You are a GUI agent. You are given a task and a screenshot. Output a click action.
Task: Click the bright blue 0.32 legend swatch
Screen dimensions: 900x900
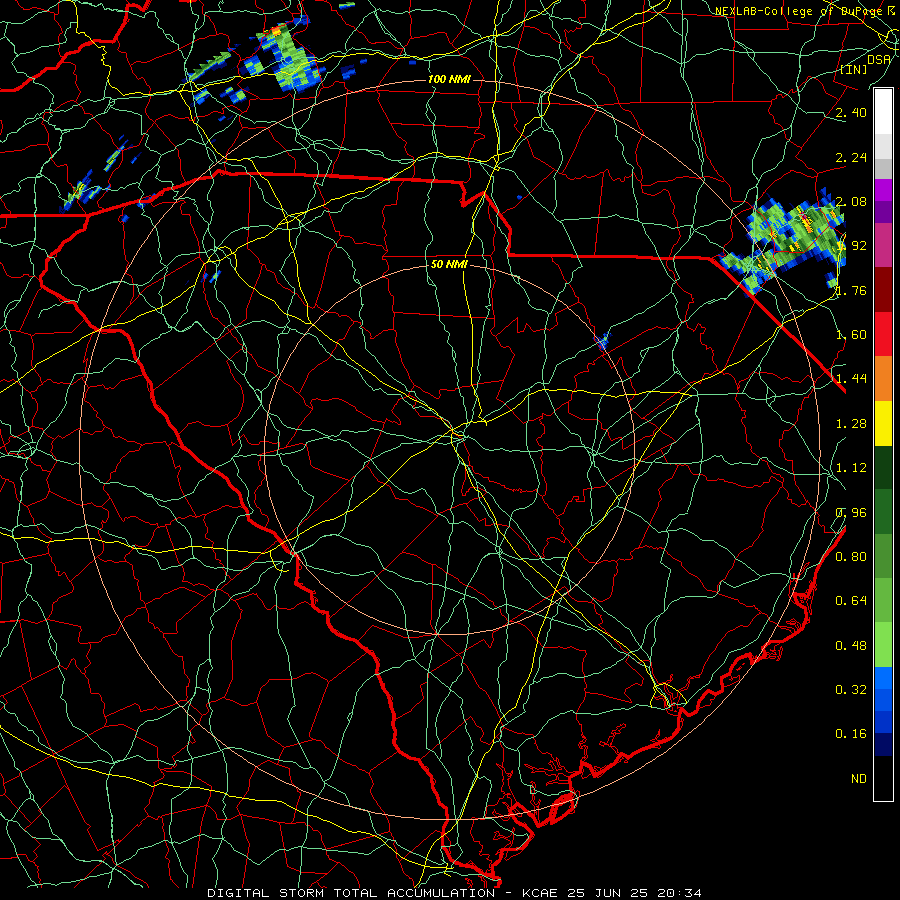tap(883, 678)
